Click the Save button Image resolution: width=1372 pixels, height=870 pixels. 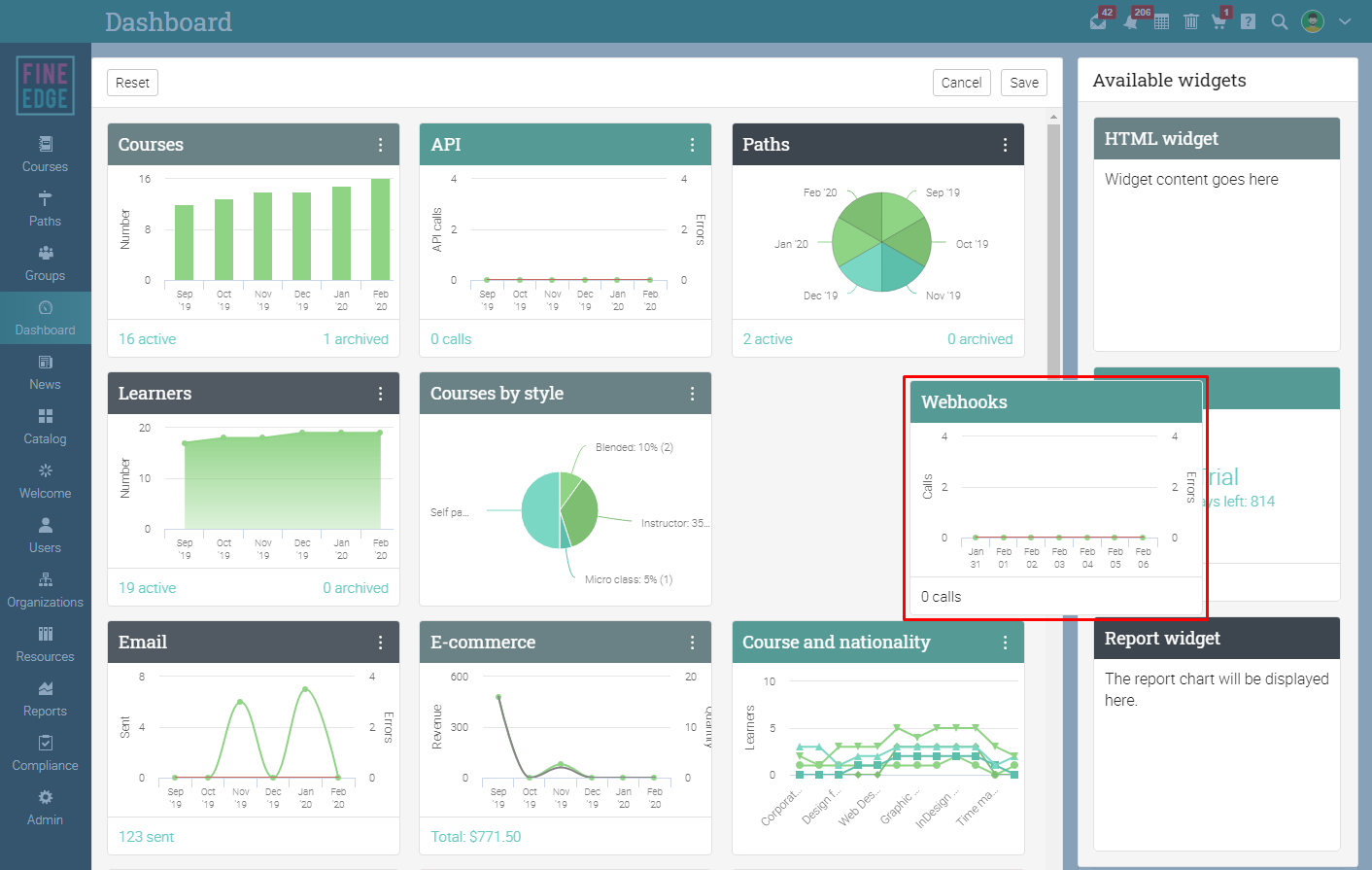[x=1024, y=83]
